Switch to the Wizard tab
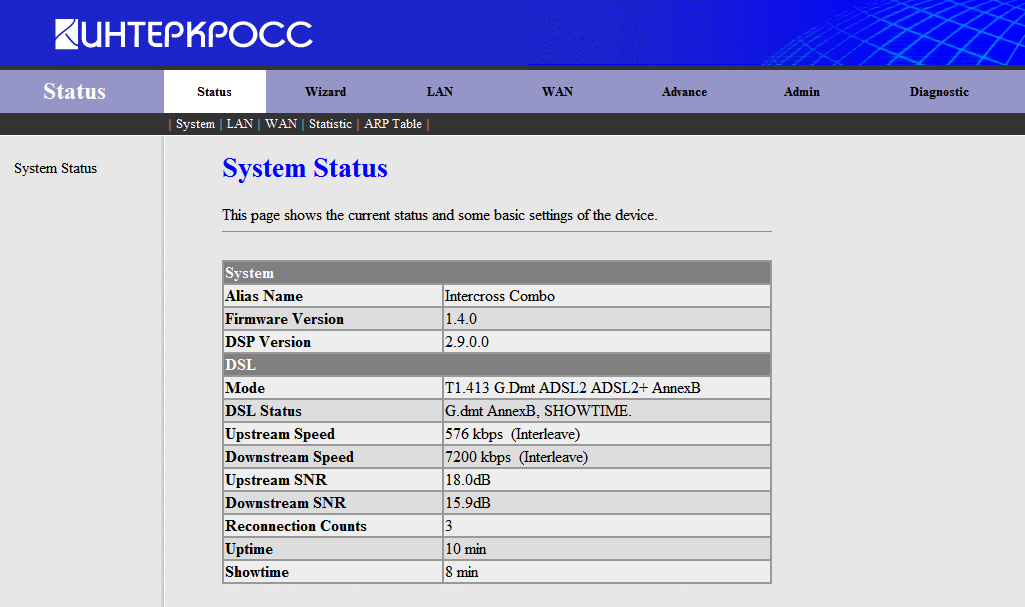Screen dimensions: 1025x607 pyautogui.click(x=325, y=92)
